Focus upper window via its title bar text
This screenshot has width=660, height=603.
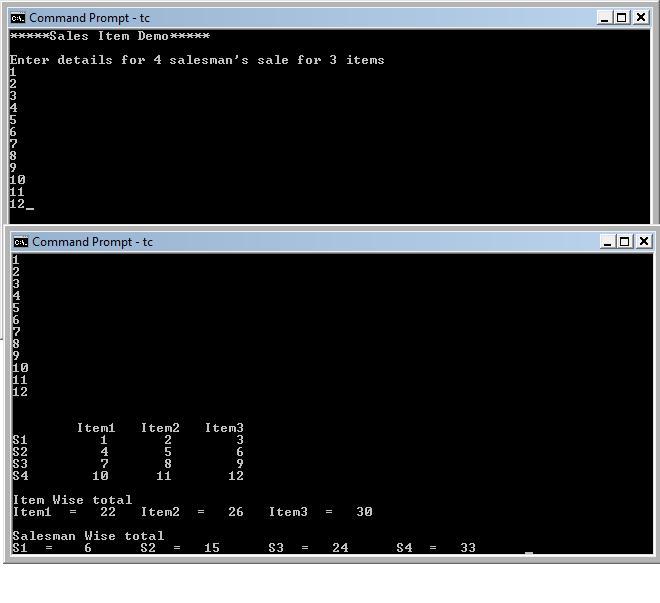[x=89, y=18]
